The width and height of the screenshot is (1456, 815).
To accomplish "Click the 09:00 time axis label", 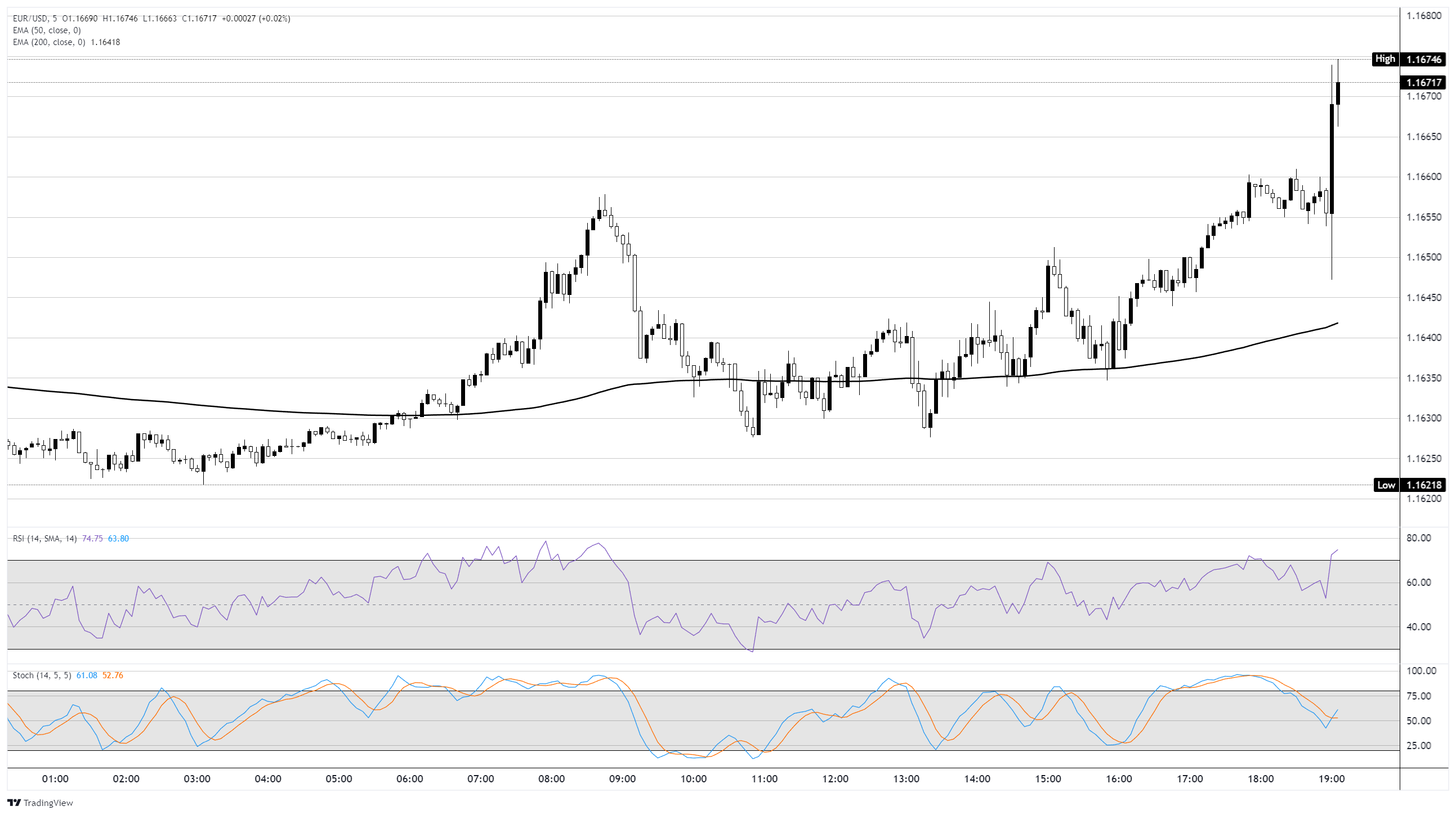I will click(622, 779).
